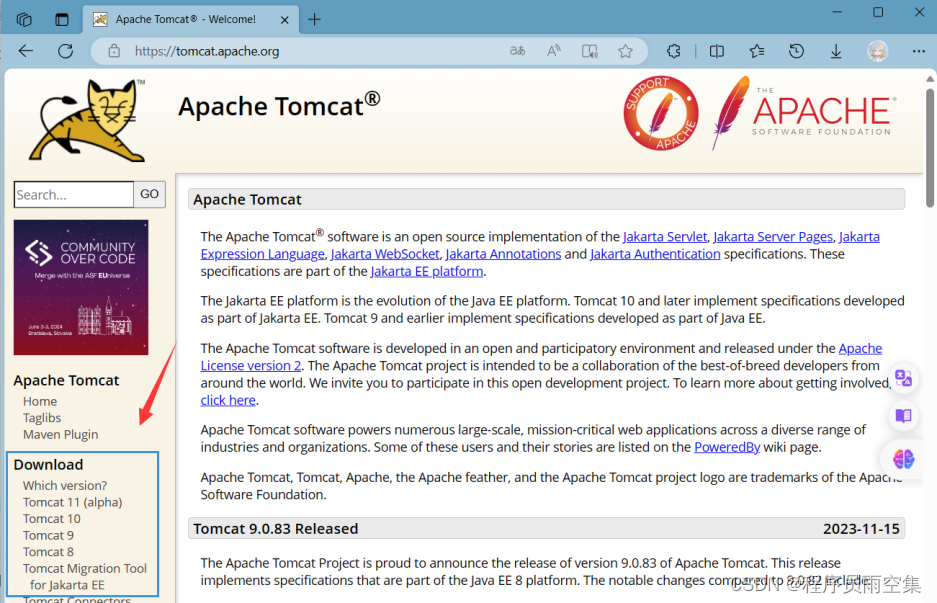Open the Which version? link
This screenshot has width=937, height=603.
point(65,486)
